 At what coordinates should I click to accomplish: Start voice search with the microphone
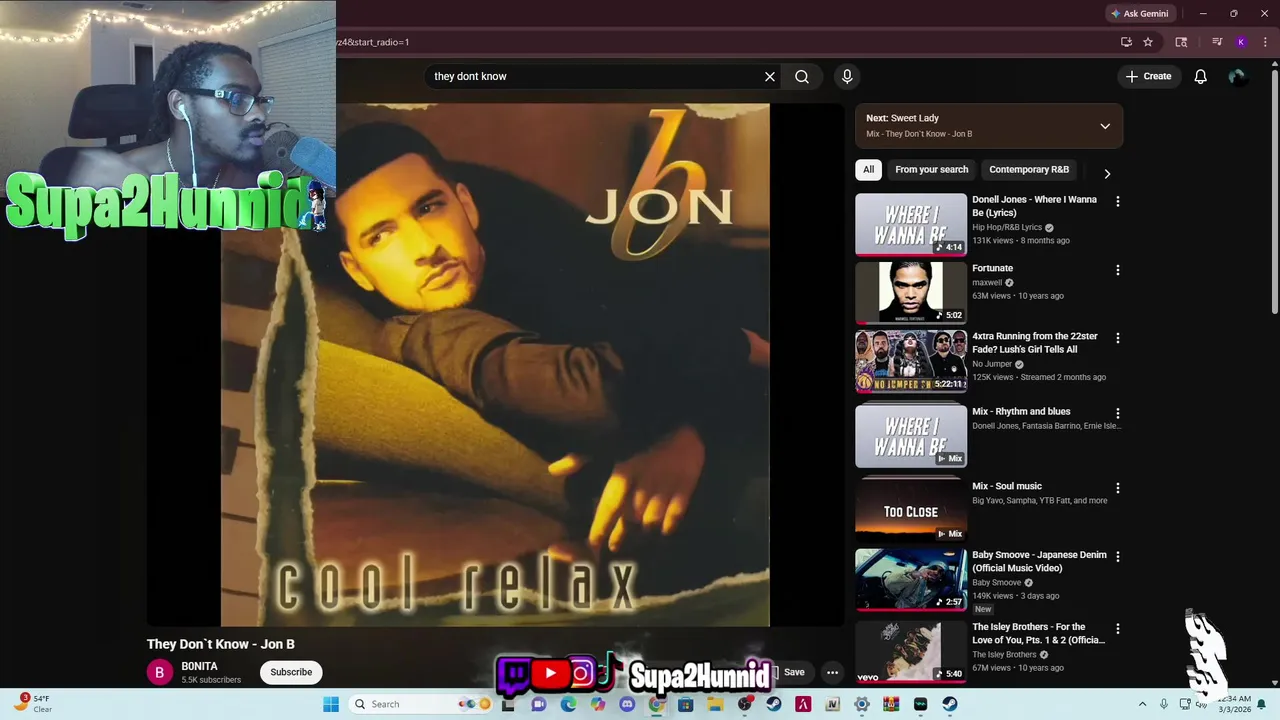[x=847, y=76]
